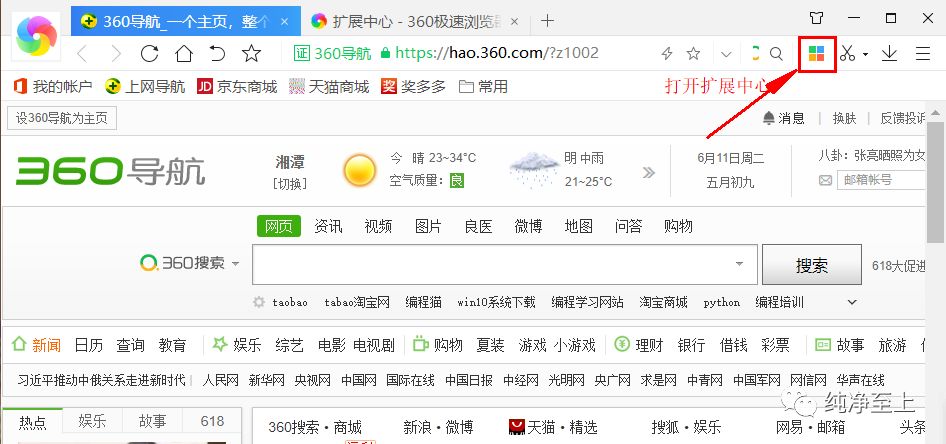Image resolution: width=946 pixels, height=444 pixels.
Task: Select the 购物 search tab
Action: [678, 226]
